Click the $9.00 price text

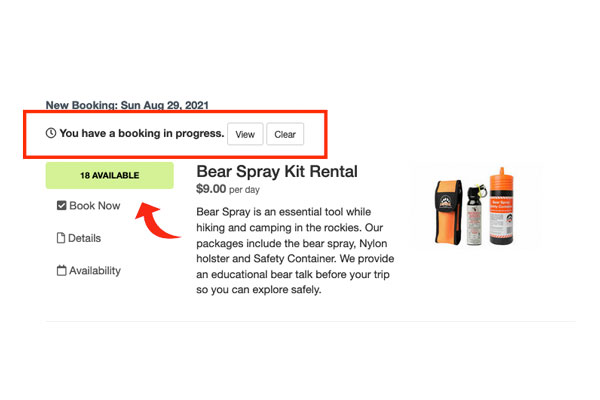coord(211,188)
